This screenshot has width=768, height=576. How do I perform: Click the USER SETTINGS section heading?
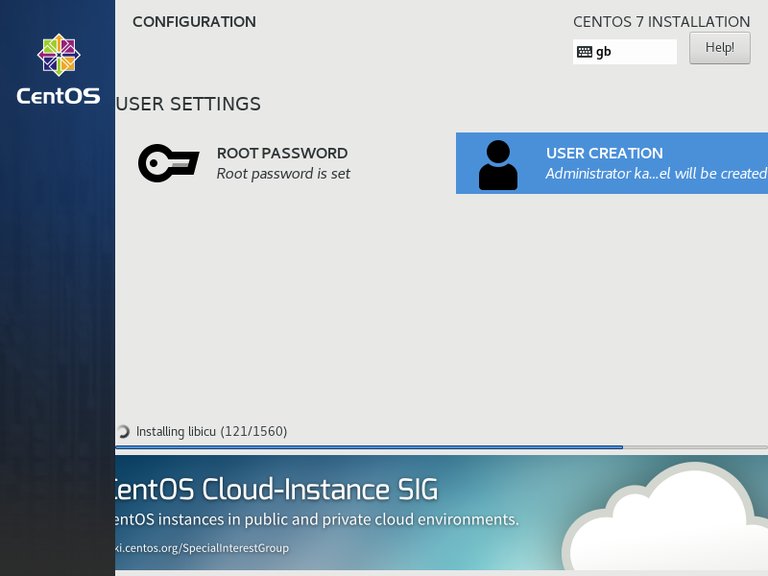click(189, 104)
